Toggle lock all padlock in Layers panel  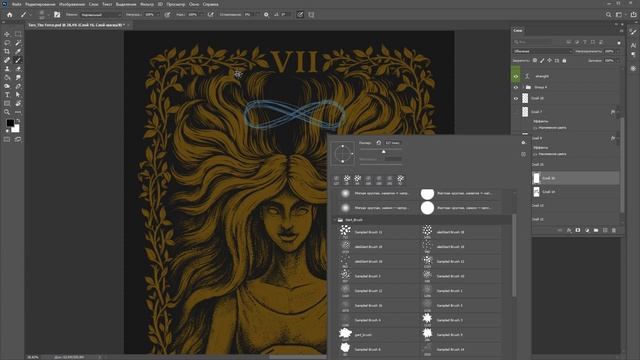(564, 60)
